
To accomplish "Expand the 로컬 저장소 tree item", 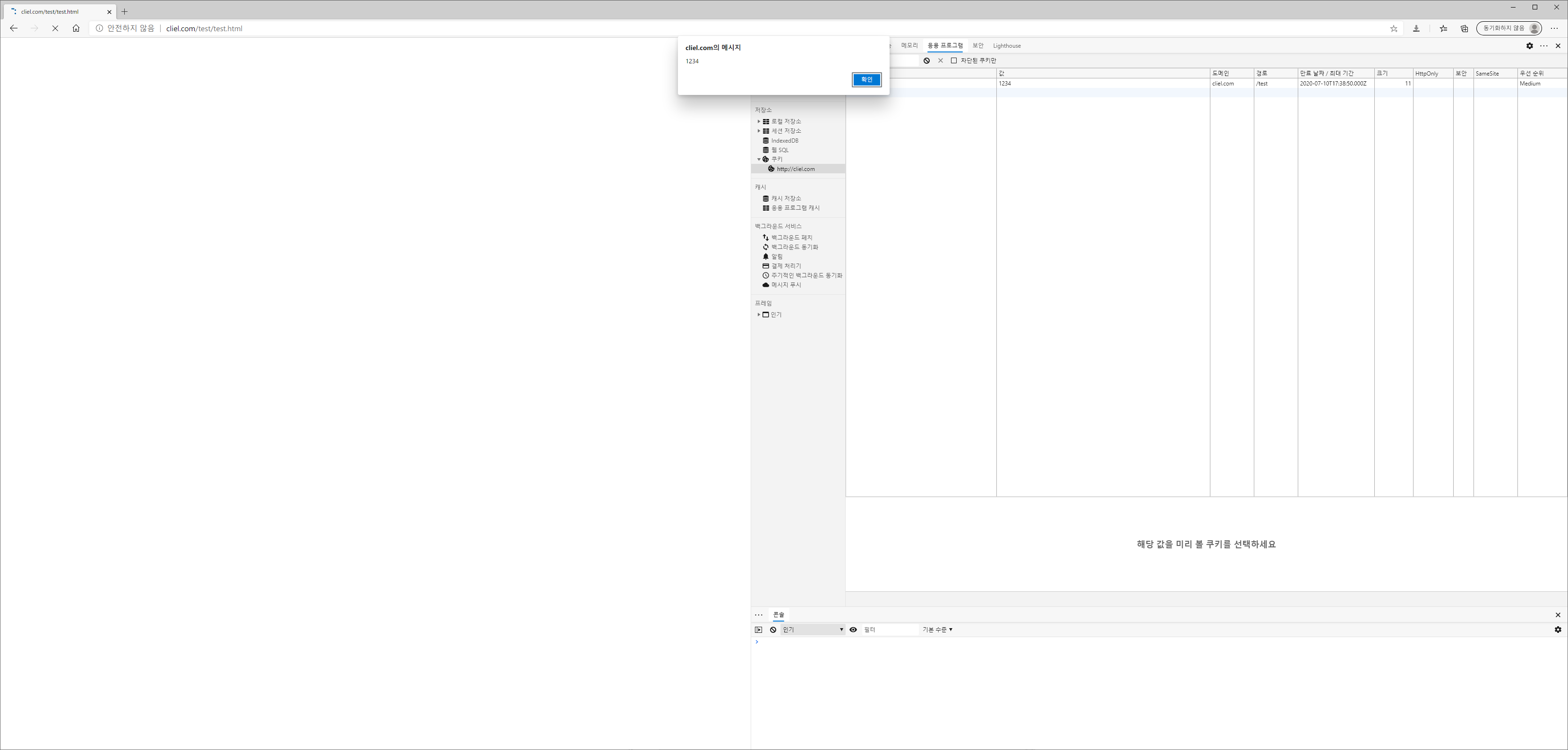I will point(758,122).
